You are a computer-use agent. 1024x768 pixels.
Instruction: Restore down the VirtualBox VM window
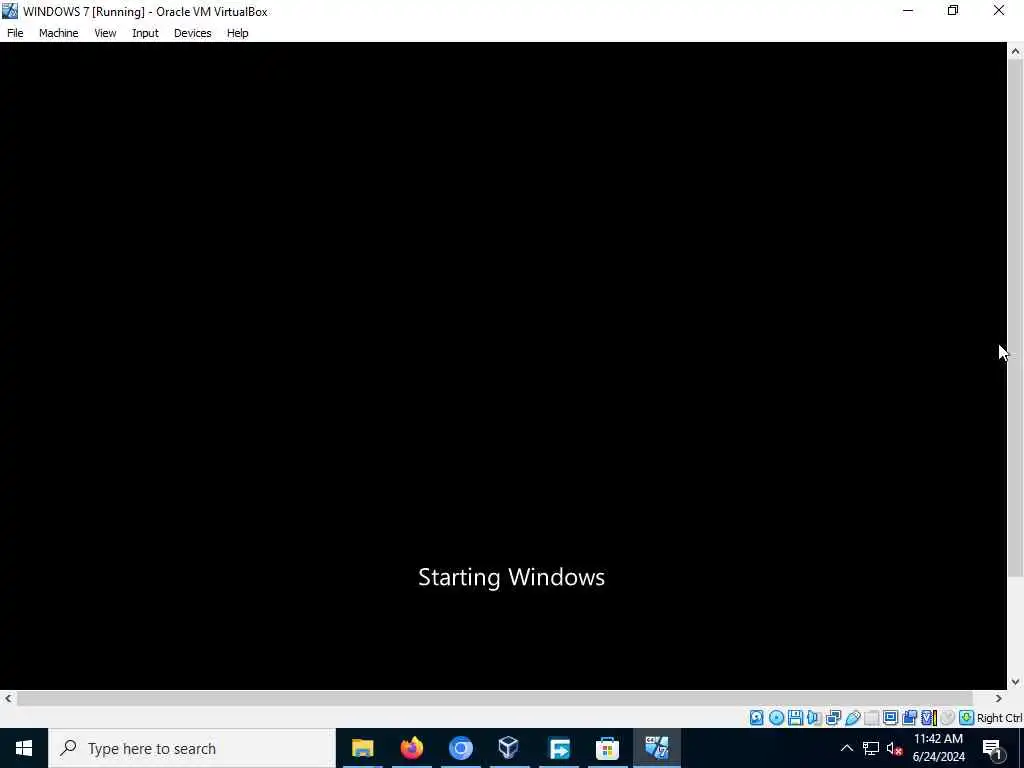click(x=953, y=10)
